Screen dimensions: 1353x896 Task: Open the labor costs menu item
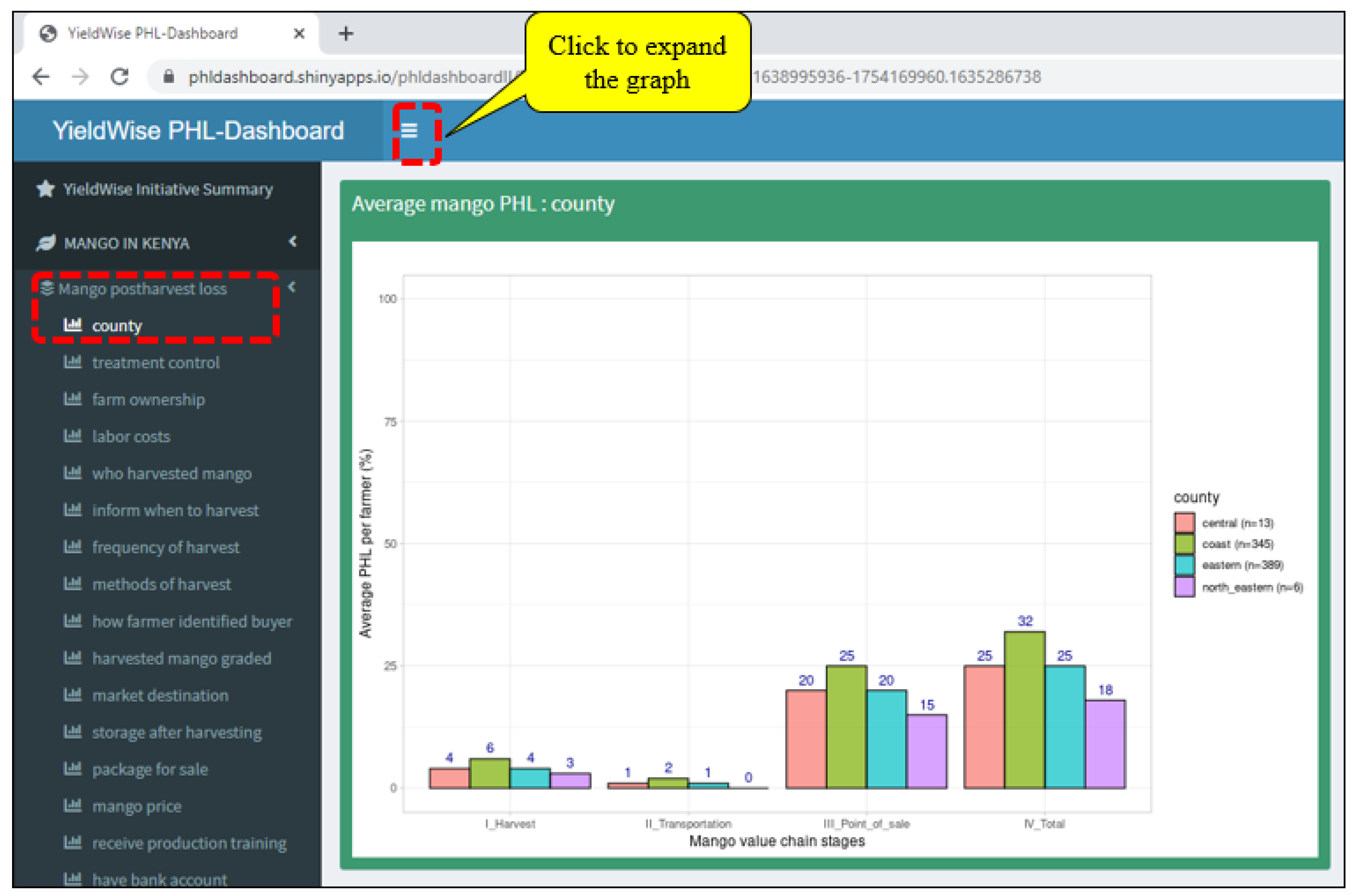(131, 437)
